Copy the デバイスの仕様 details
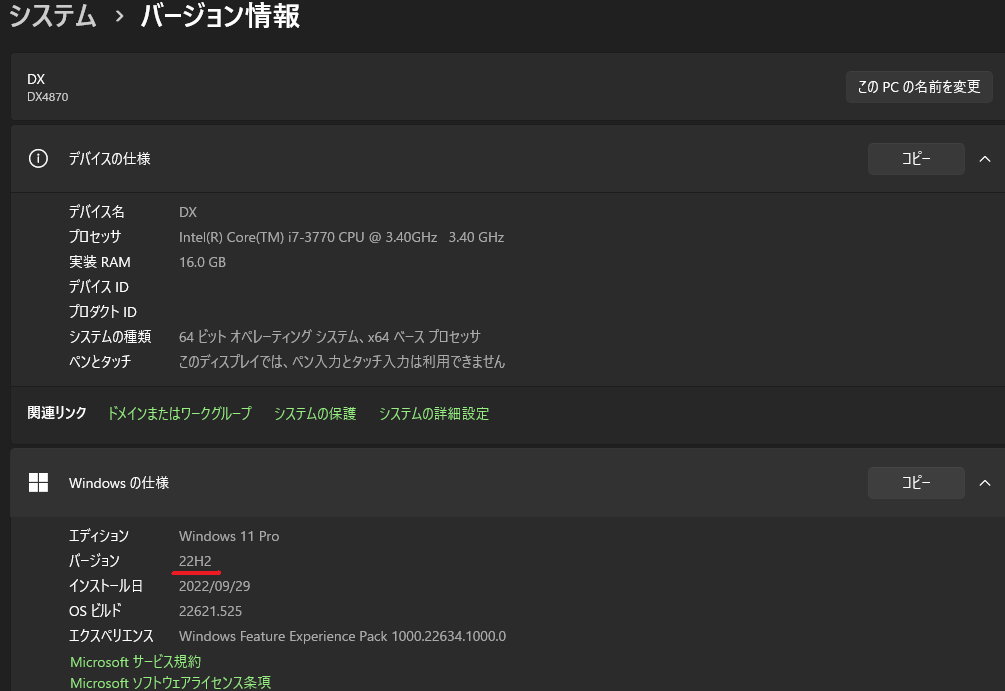Image resolution: width=1005 pixels, height=691 pixels. pyautogui.click(x=916, y=159)
